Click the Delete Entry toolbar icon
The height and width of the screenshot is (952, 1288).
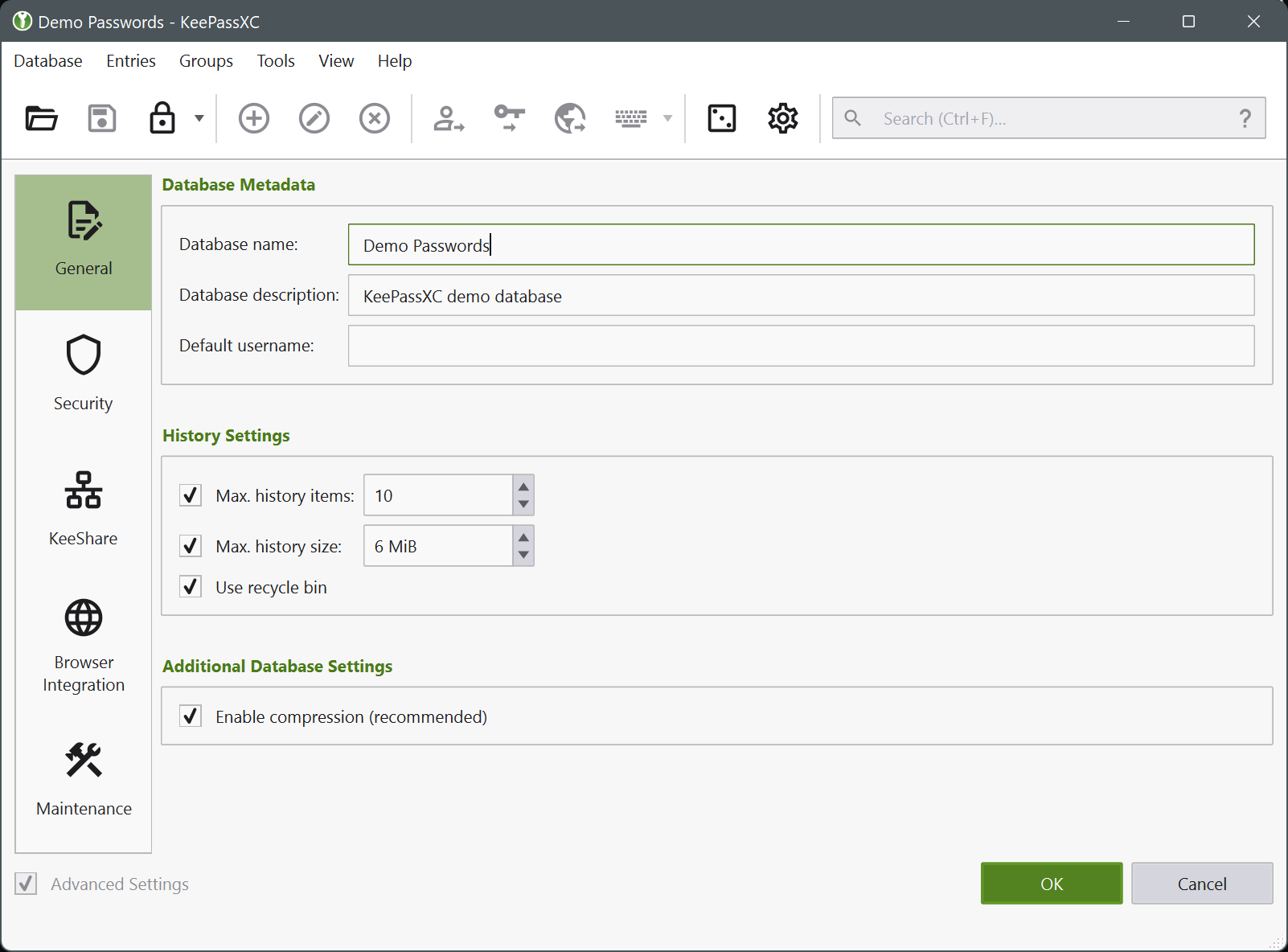pyautogui.click(x=375, y=118)
